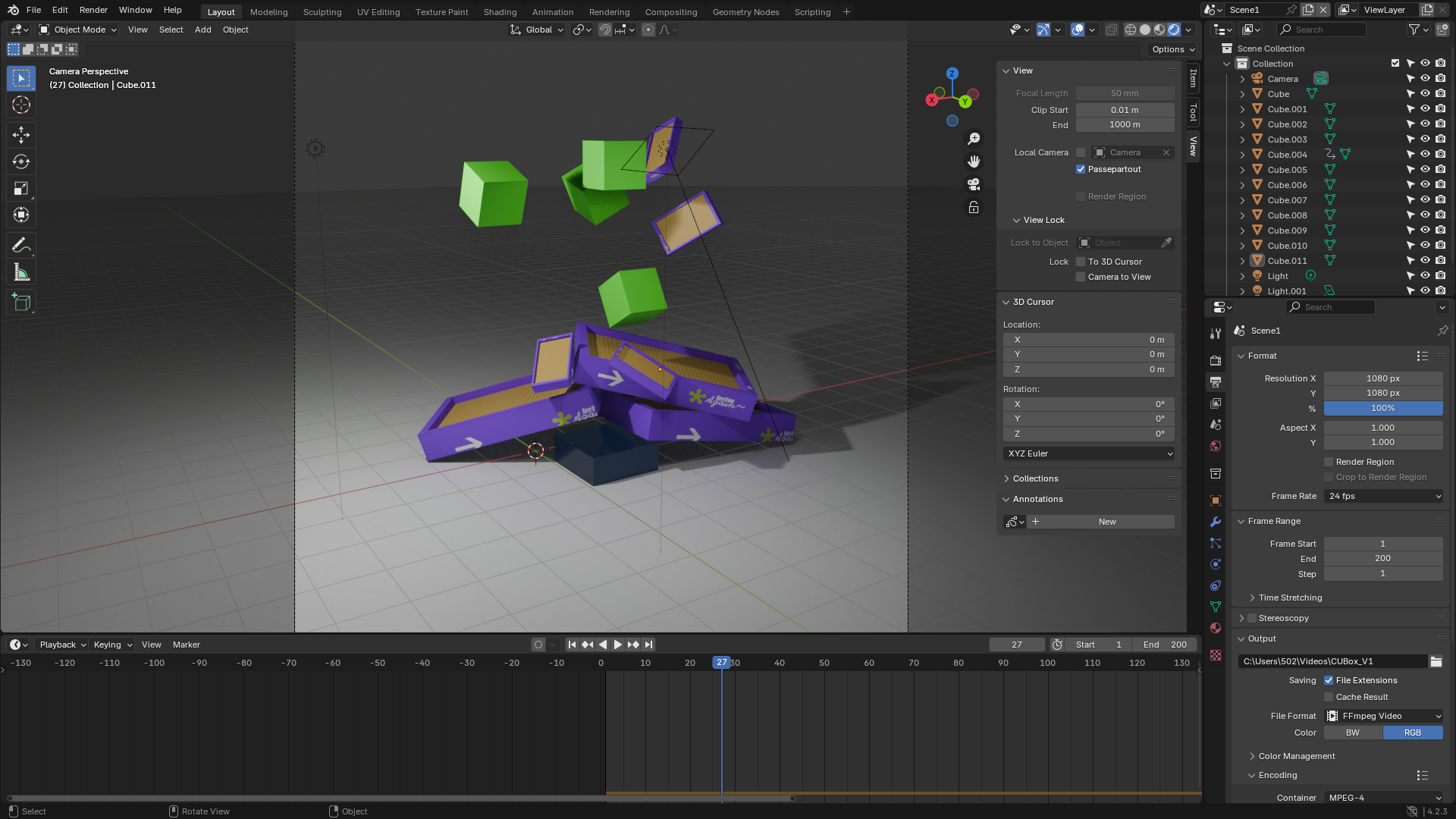Select the Rotate tool icon
This screenshot has height=819, width=1456.
[21, 162]
